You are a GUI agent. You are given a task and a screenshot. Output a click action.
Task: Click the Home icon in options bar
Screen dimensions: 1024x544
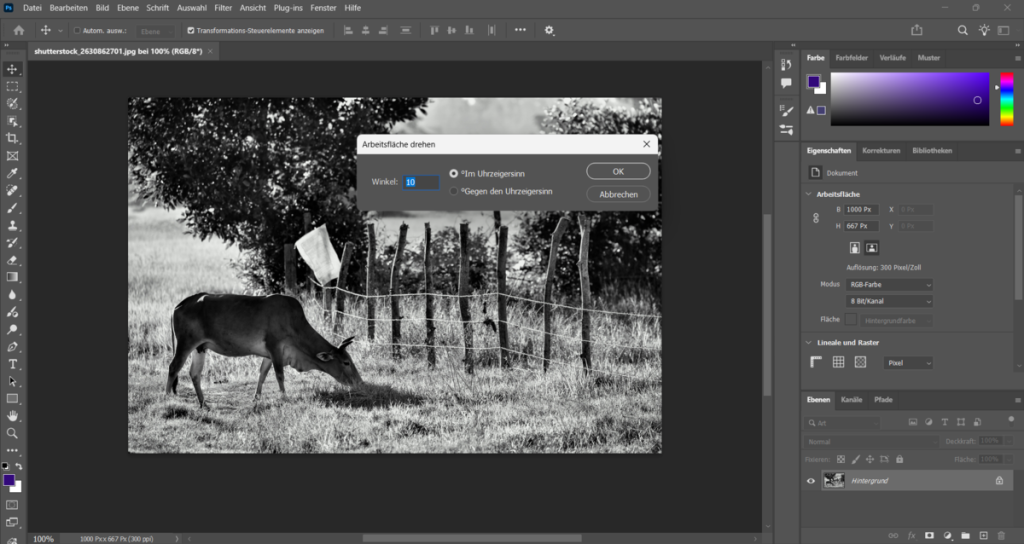point(19,30)
